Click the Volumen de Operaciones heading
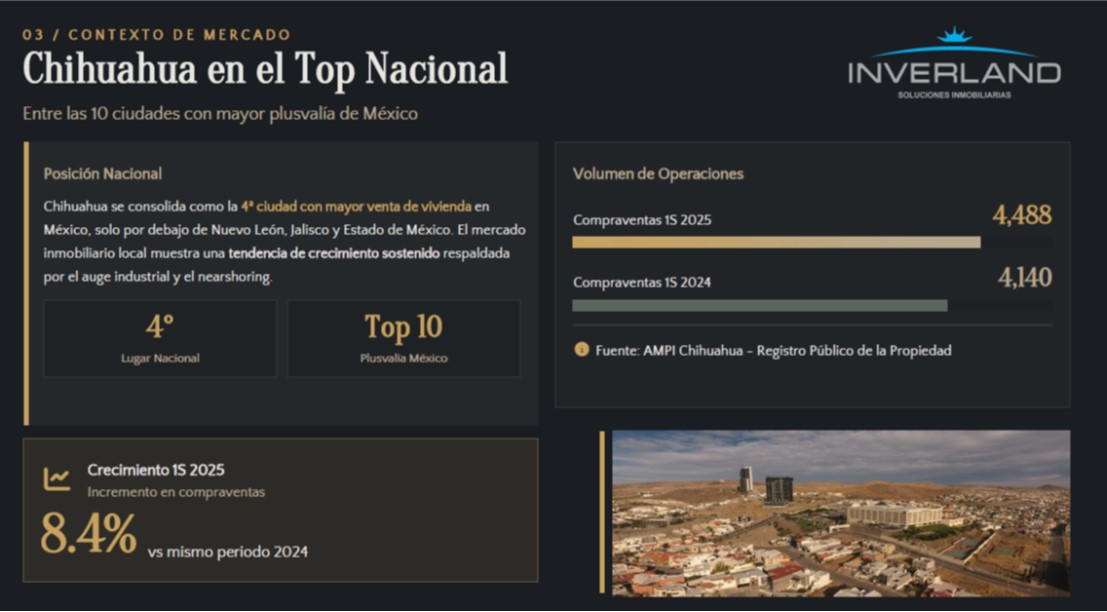Screen dimensions: 1107x612 tap(658, 174)
